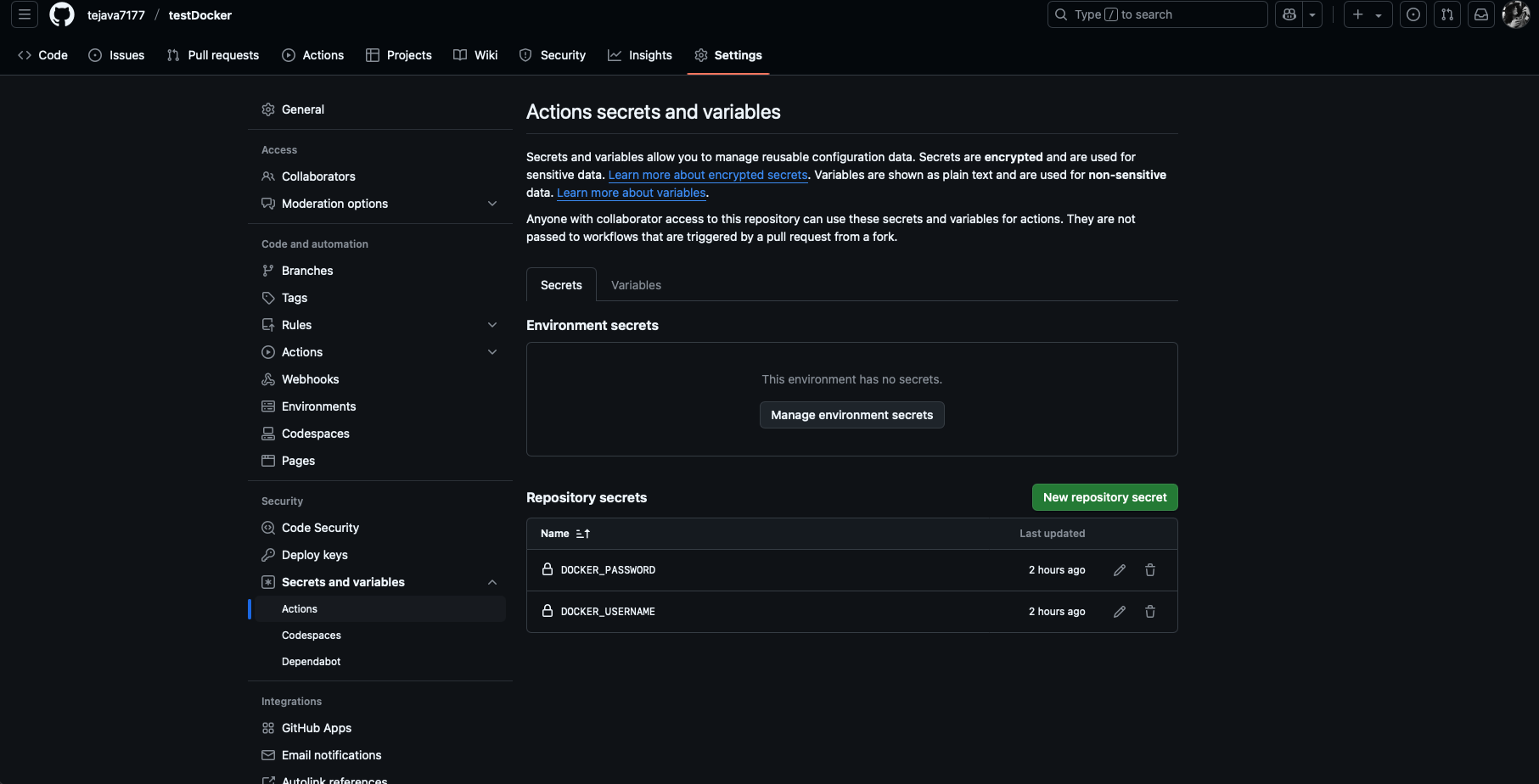Delete the DOCKER_USERNAME secret
This screenshot has height=784, width=1539.
[x=1150, y=612]
